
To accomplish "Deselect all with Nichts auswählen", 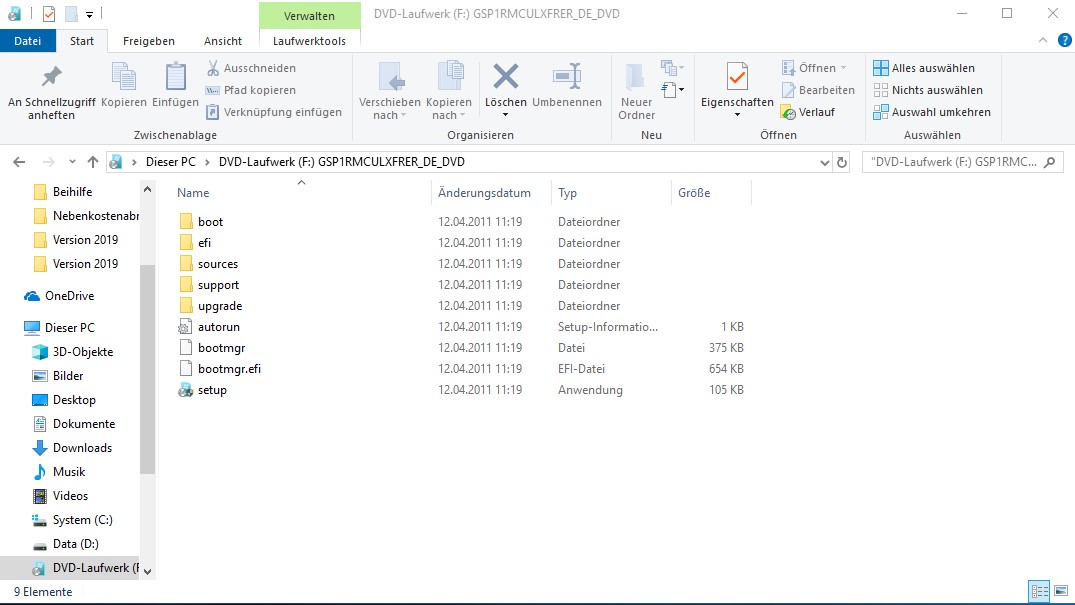I will 928,90.
